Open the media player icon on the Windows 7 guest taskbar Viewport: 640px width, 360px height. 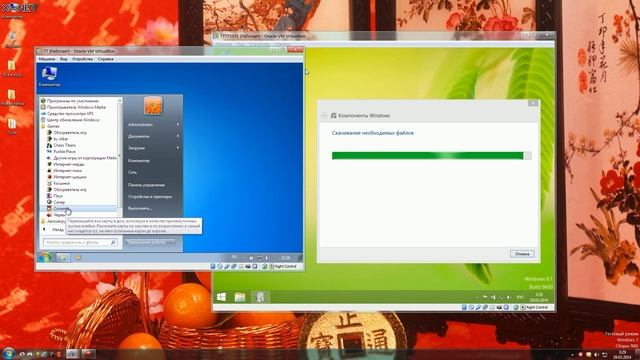coord(78,258)
